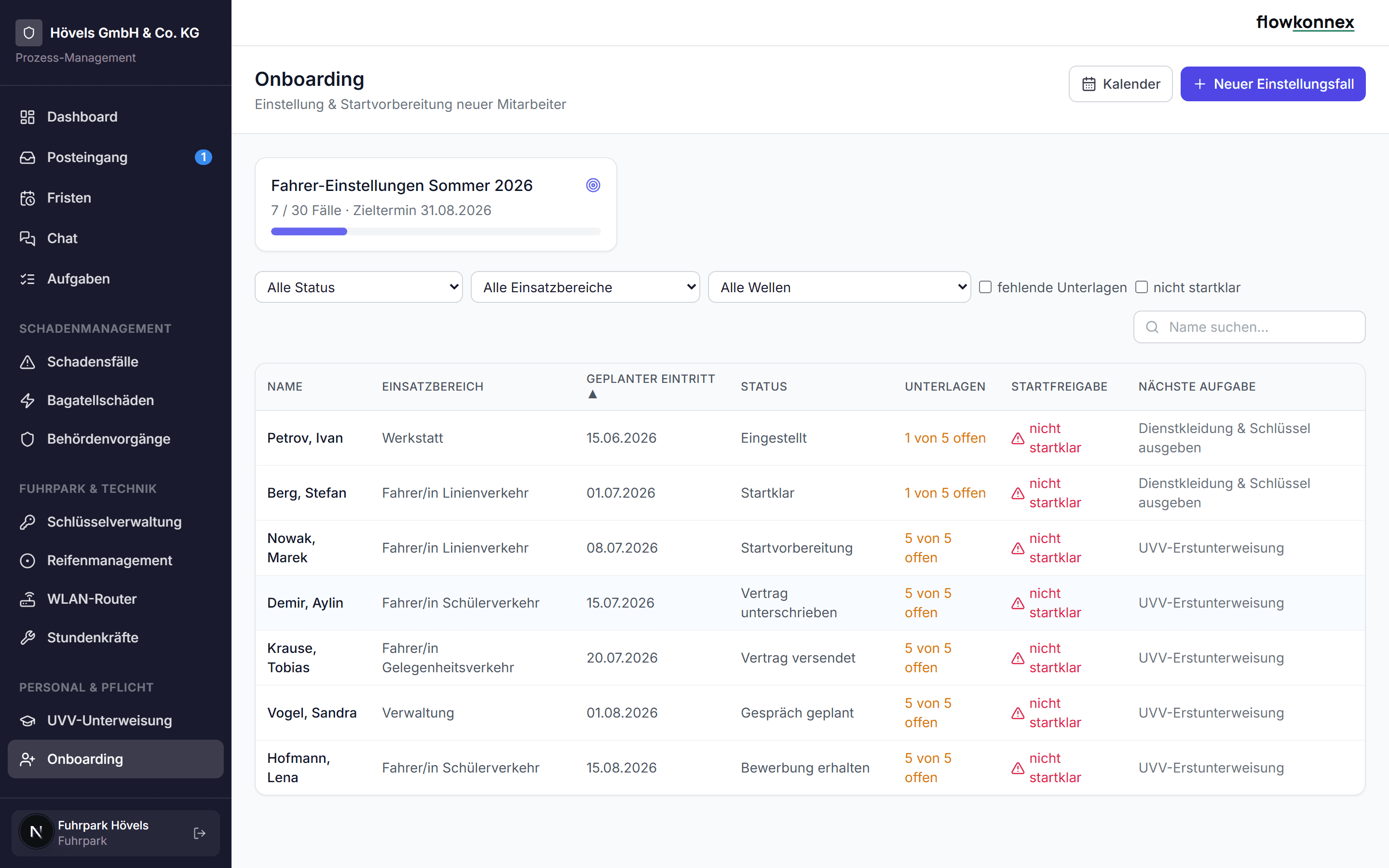The height and width of the screenshot is (868, 1389).
Task: Click the magnifier icon in name search
Action: [x=1152, y=327]
